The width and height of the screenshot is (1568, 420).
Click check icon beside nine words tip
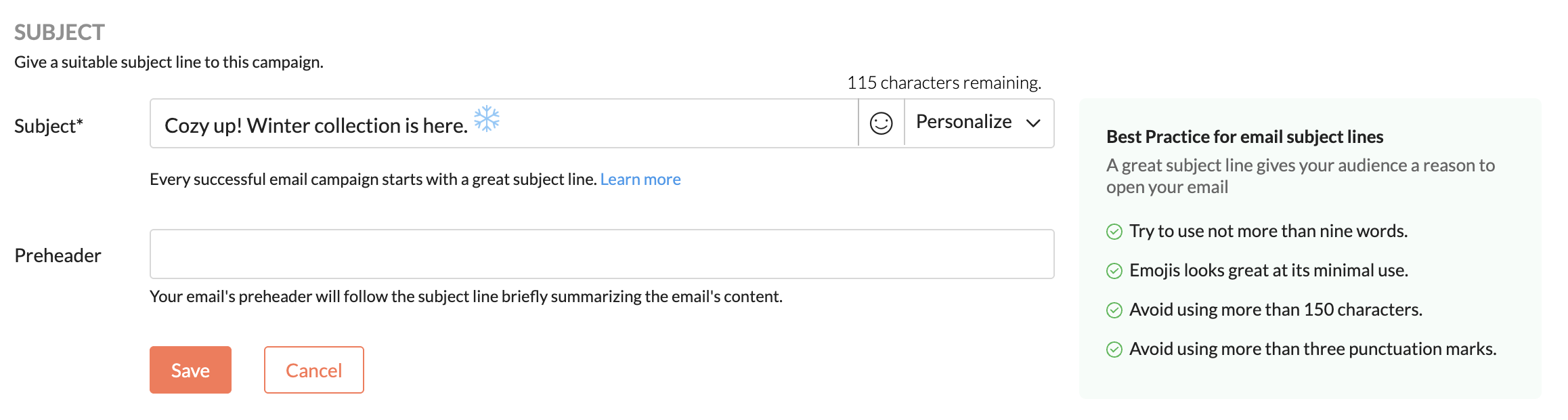[x=1114, y=232]
